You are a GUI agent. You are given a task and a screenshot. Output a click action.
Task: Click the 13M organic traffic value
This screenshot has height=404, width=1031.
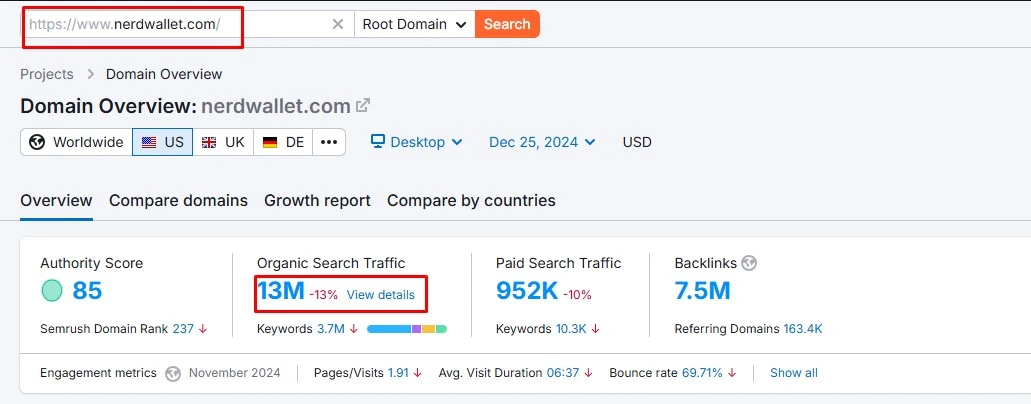281,291
